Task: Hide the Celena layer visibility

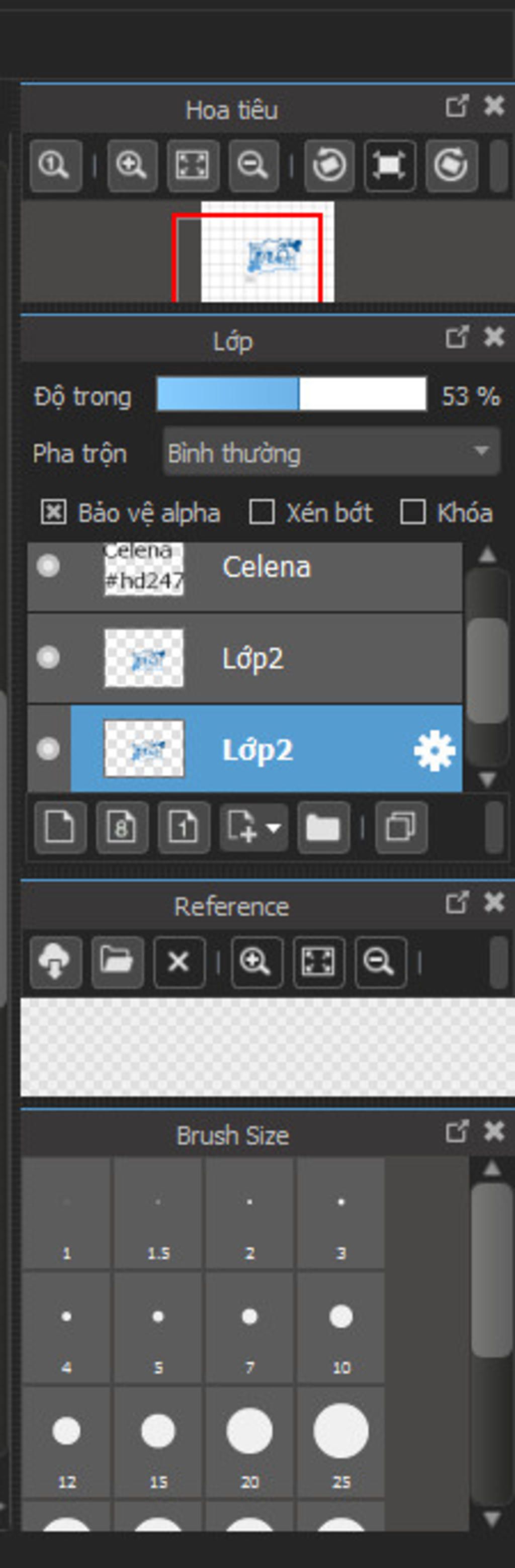Action: pyautogui.click(x=47, y=566)
